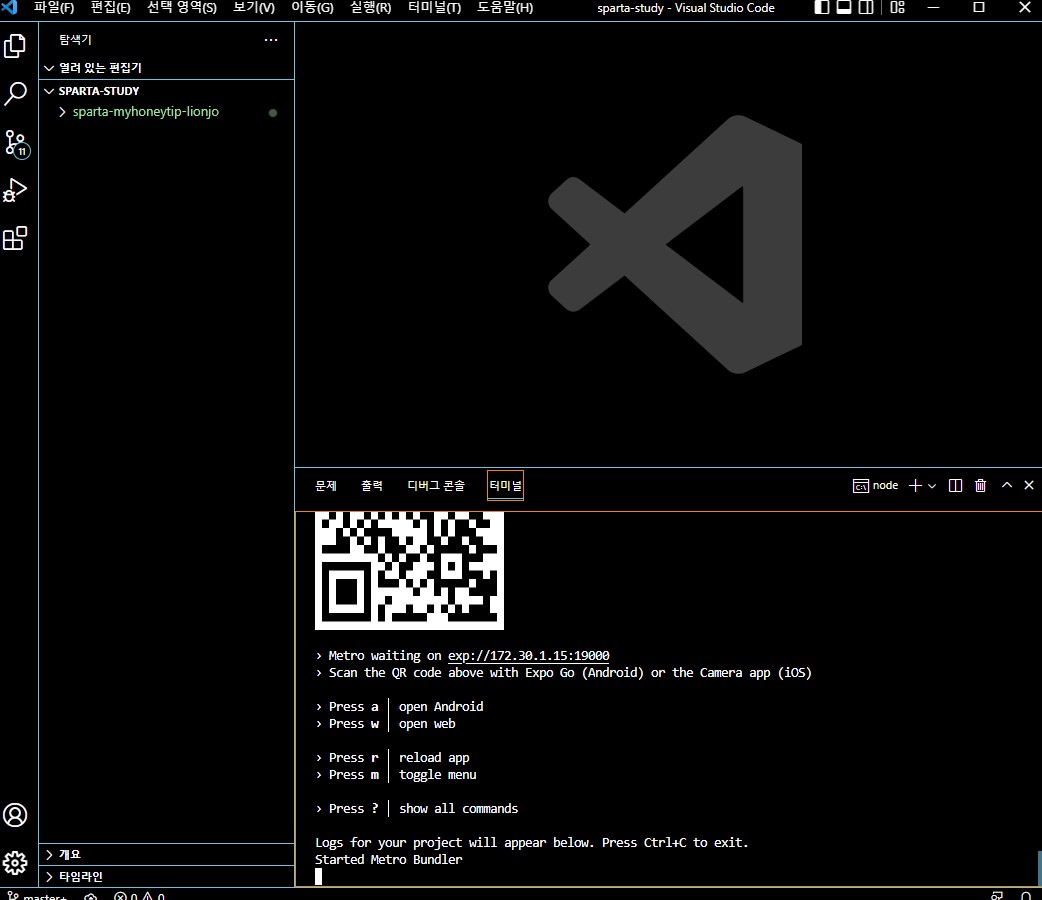Screen dimensions: 1042x900
Task: Kill the terminal with trash icon
Action: (980, 486)
